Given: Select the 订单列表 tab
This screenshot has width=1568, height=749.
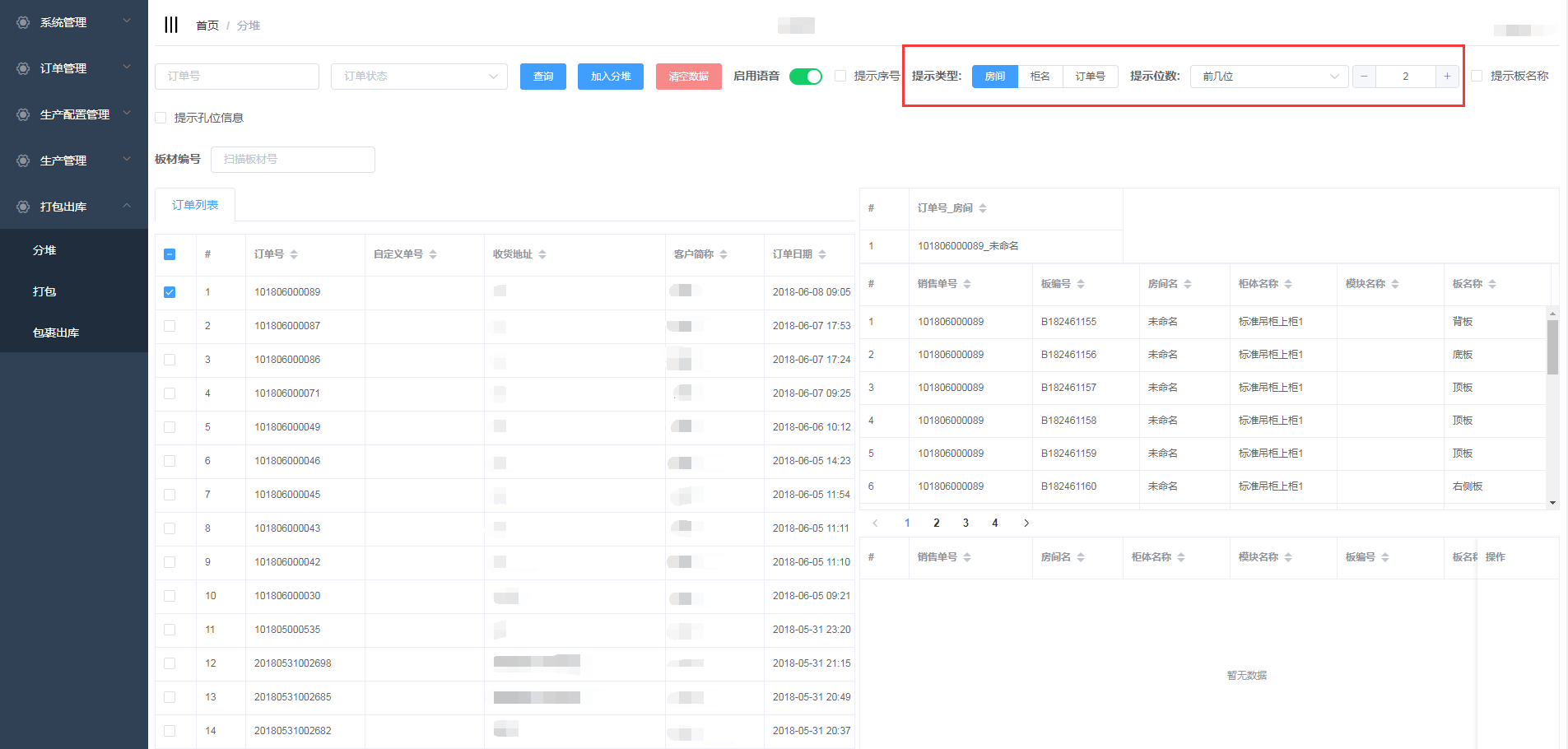Looking at the screenshot, I should [195, 205].
